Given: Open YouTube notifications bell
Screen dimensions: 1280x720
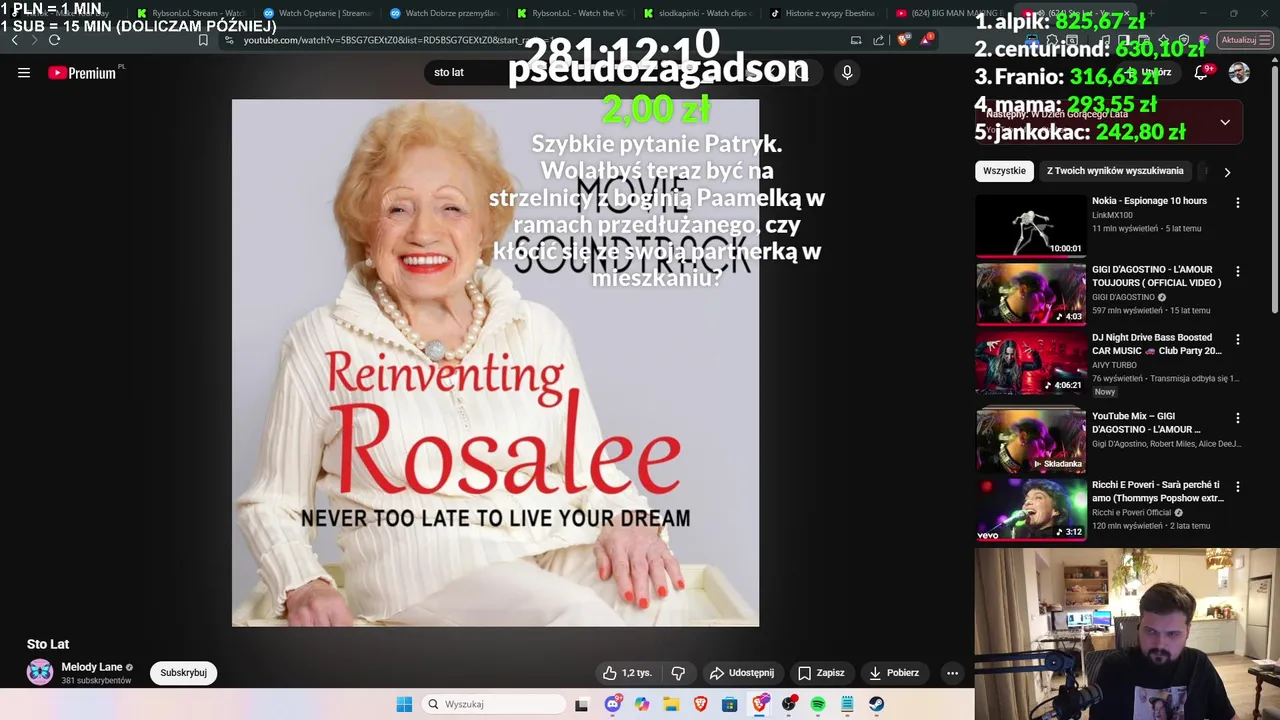Looking at the screenshot, I should point(1201,73).
